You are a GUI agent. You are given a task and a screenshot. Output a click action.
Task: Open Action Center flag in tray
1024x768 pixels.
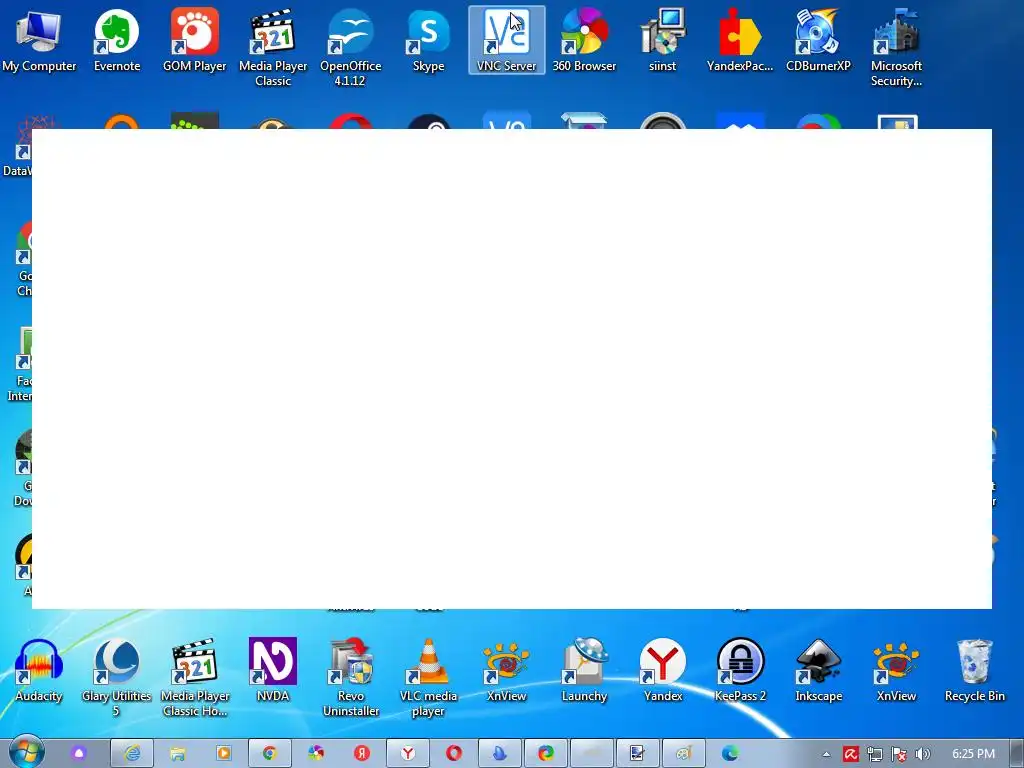(x=899, y=754)
